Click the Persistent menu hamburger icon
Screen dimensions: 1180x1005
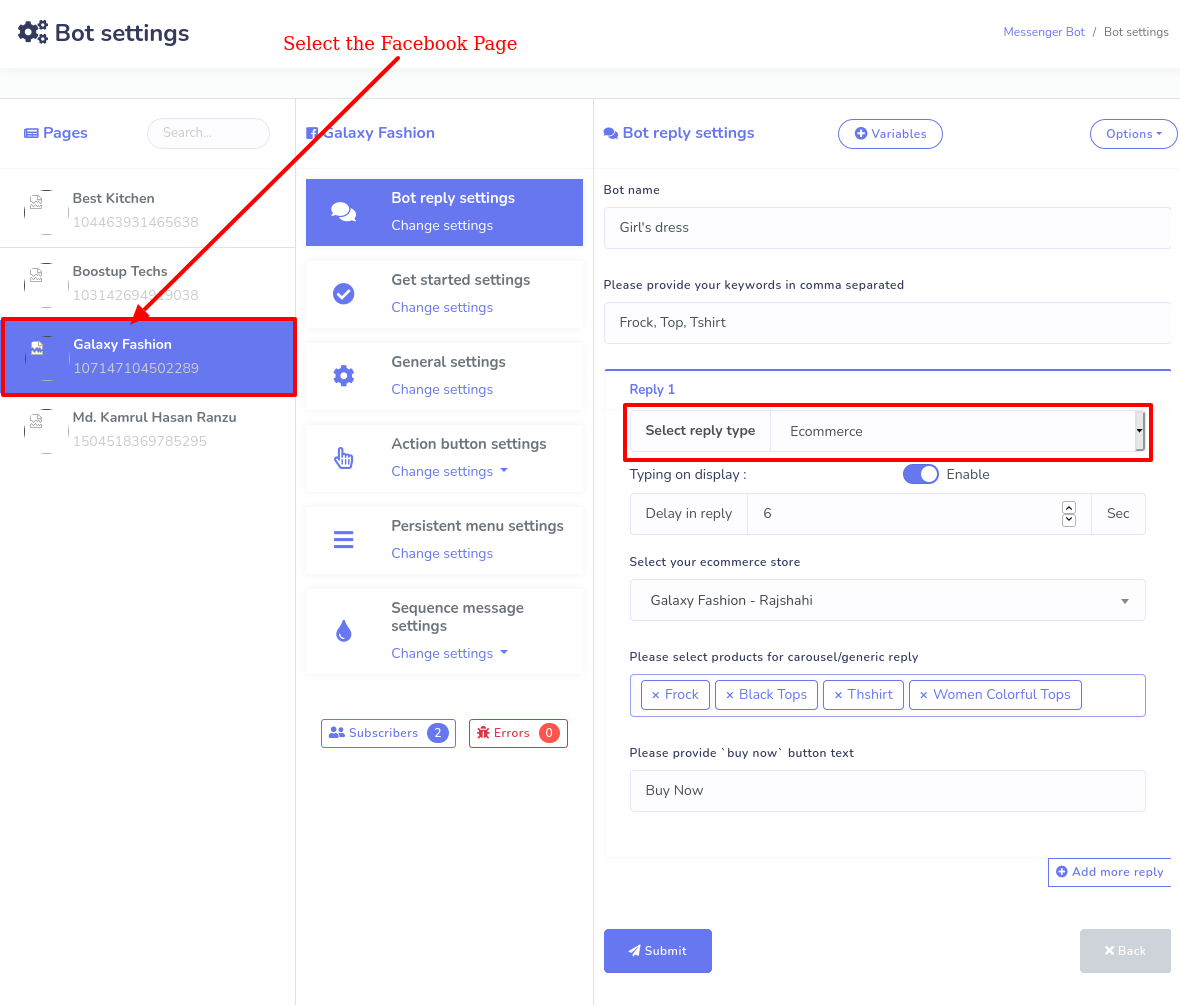click(344, 540)
